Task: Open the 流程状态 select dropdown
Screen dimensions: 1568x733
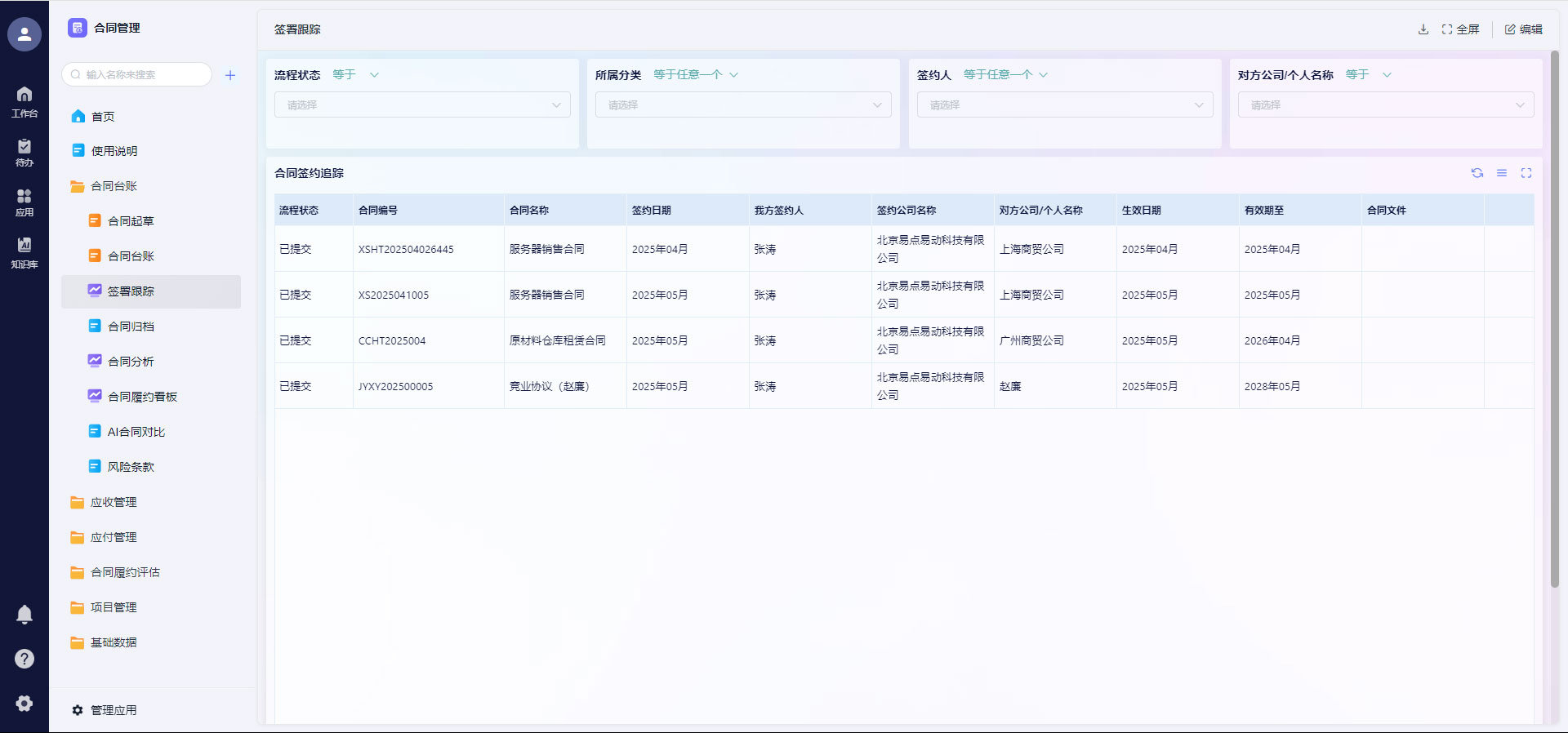Action: (422, 105)
